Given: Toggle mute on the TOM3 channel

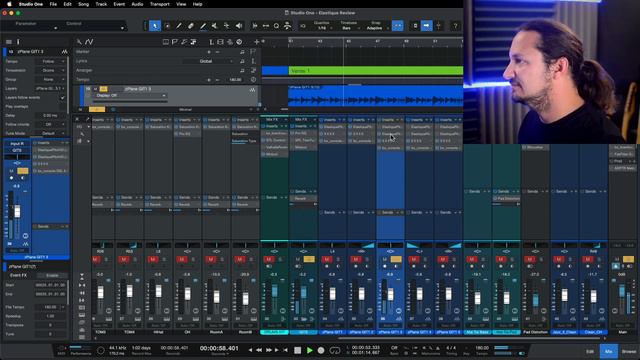Looking at the screenshot, I should click(95, 259).
